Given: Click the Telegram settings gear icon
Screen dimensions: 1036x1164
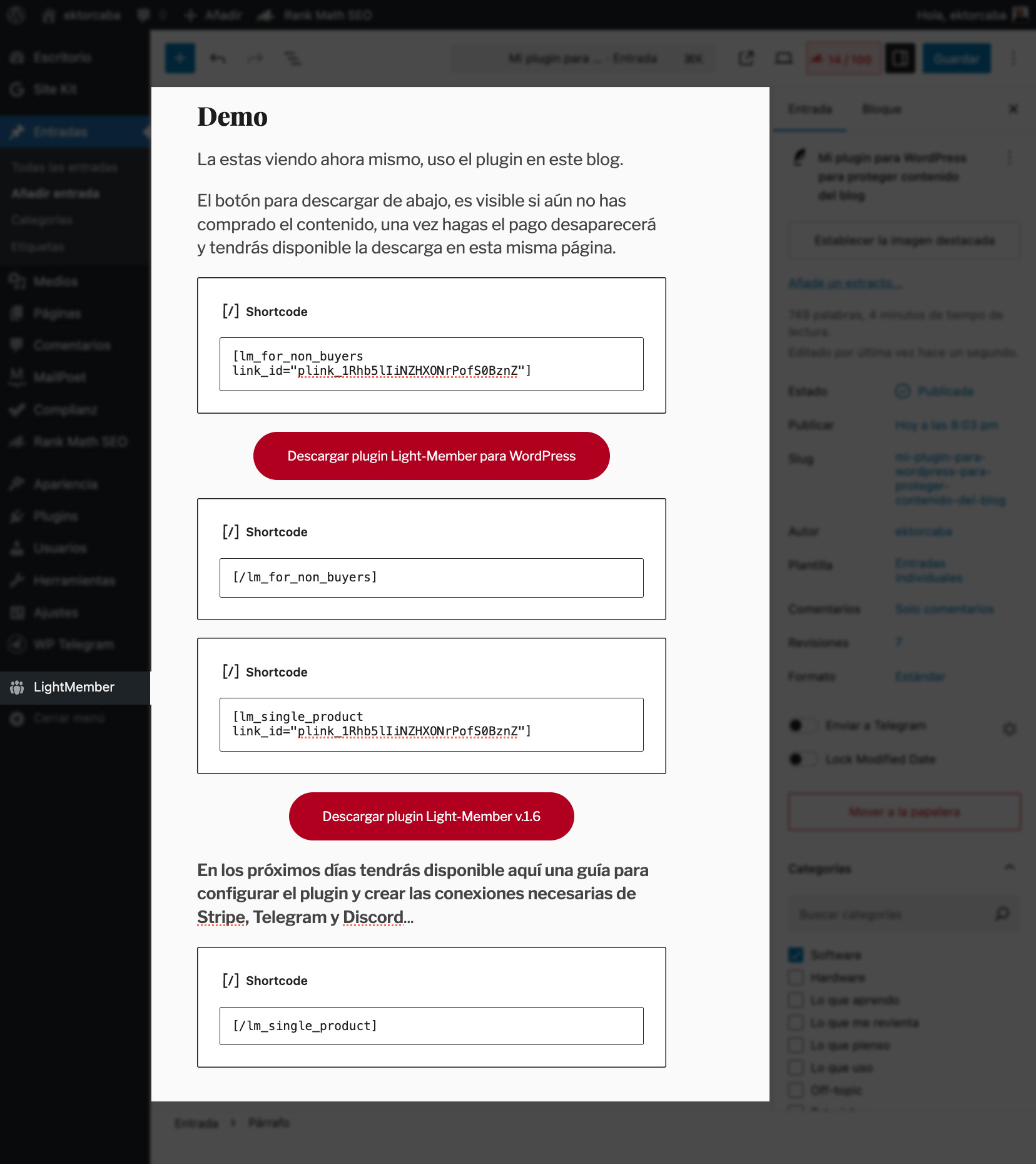Looking at the screenshot, I should coord(1009,729).
